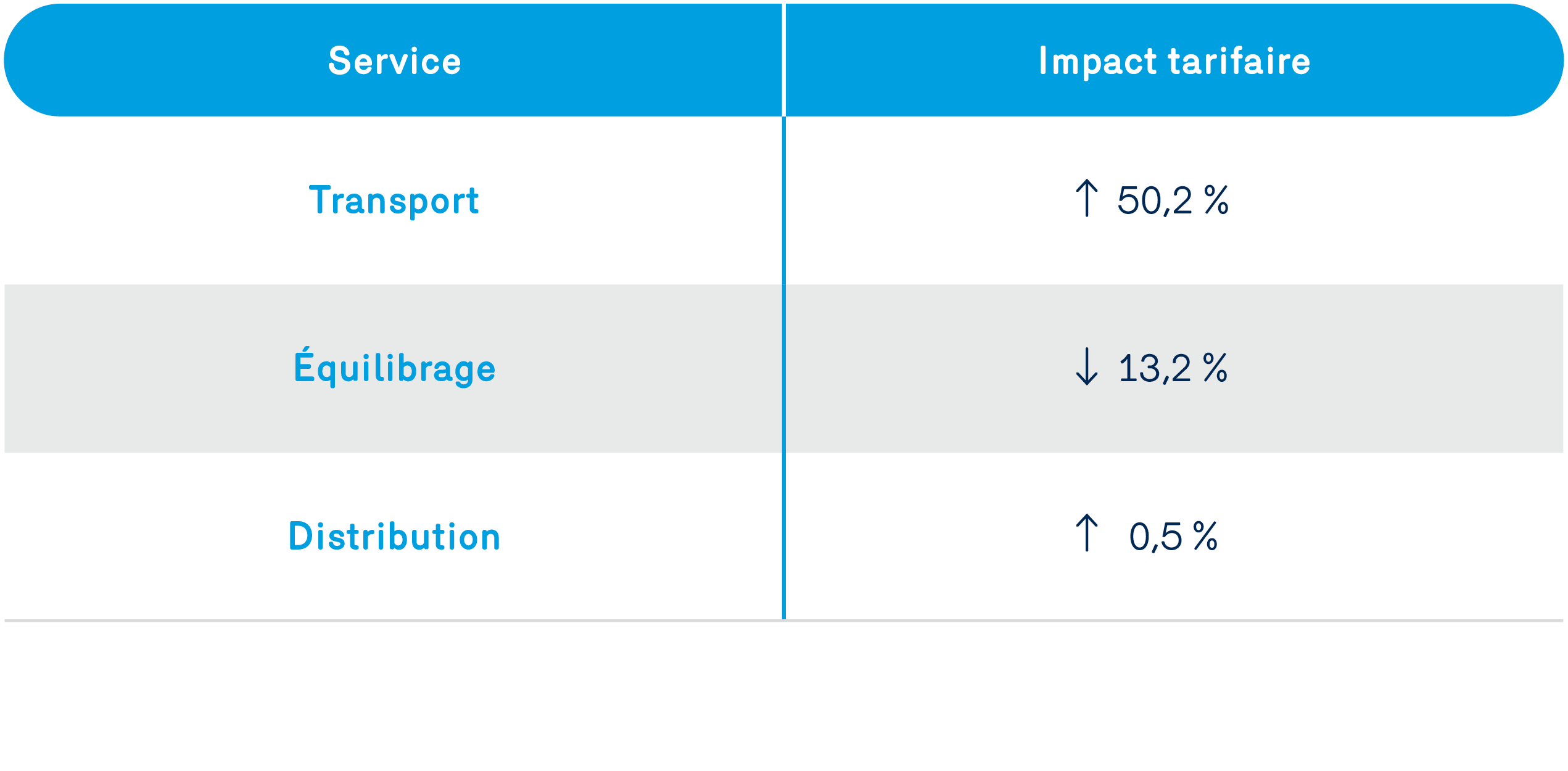Click the blank area below the table
This screenshot has height=771, width=1568.
tap(783, 697)
